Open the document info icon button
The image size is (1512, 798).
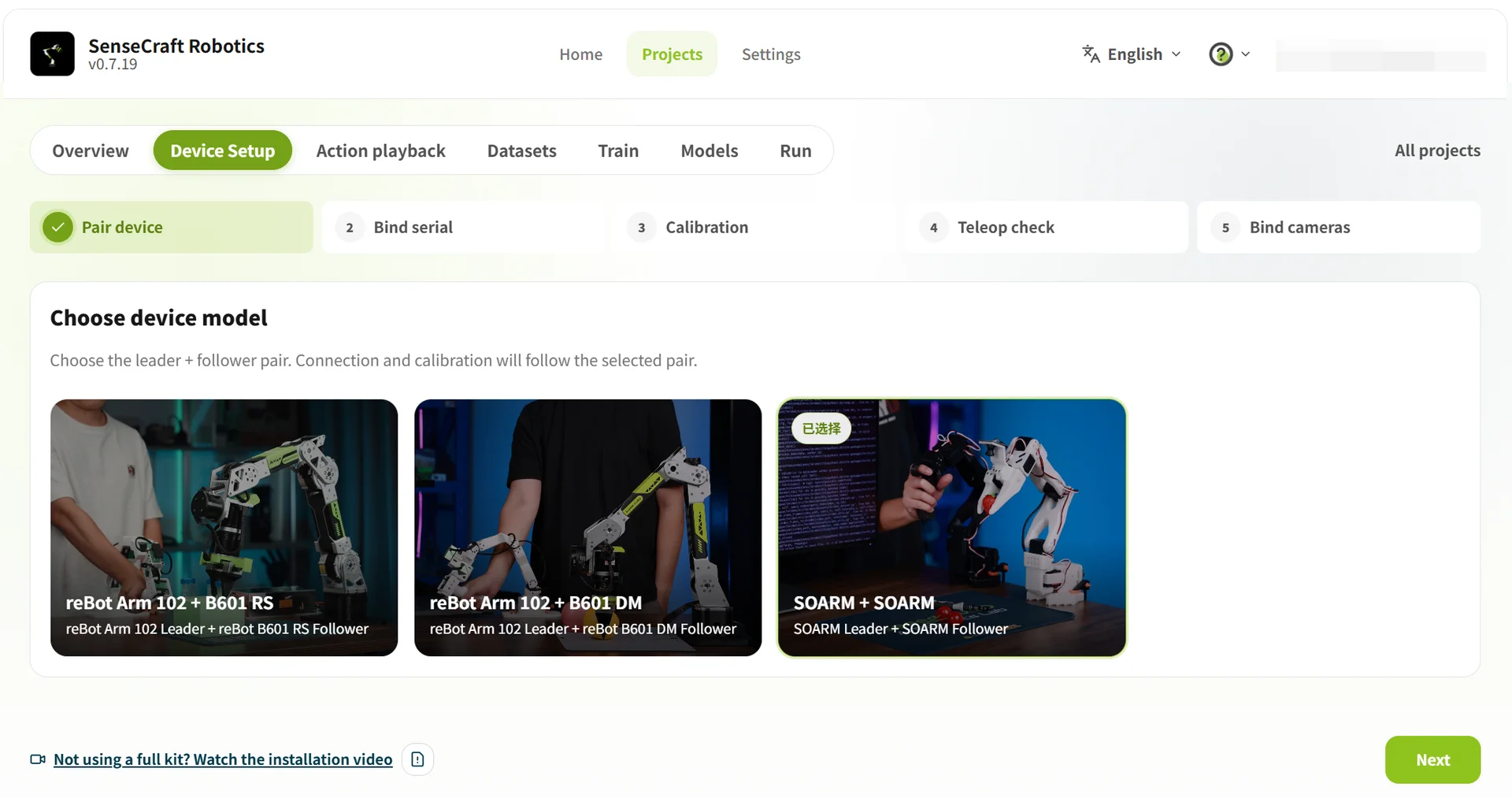pos(417,759)
